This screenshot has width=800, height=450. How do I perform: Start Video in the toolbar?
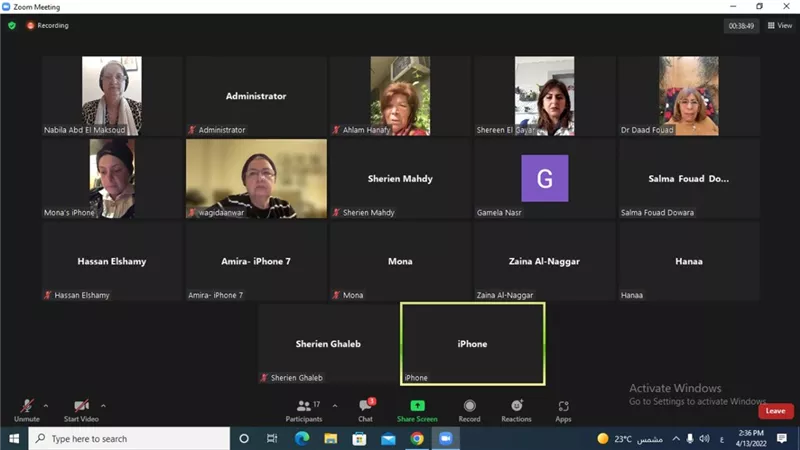81,410
